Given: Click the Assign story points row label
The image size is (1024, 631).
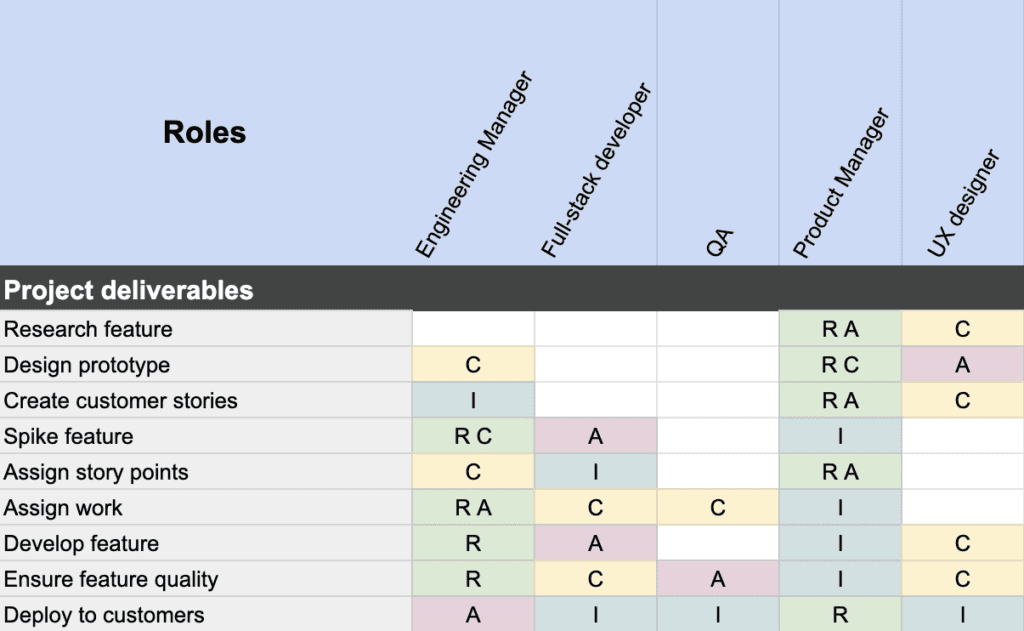Looking at the screenshot, I should (x=96, y=472).
